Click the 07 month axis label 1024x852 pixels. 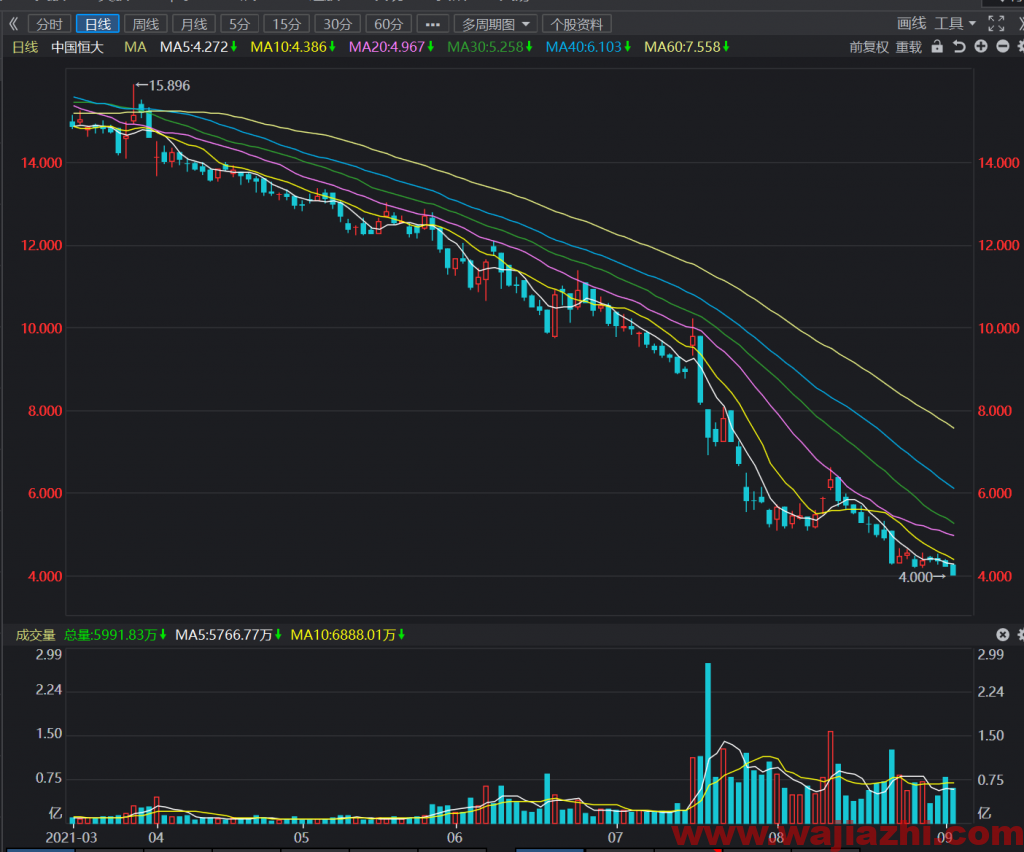615,838
